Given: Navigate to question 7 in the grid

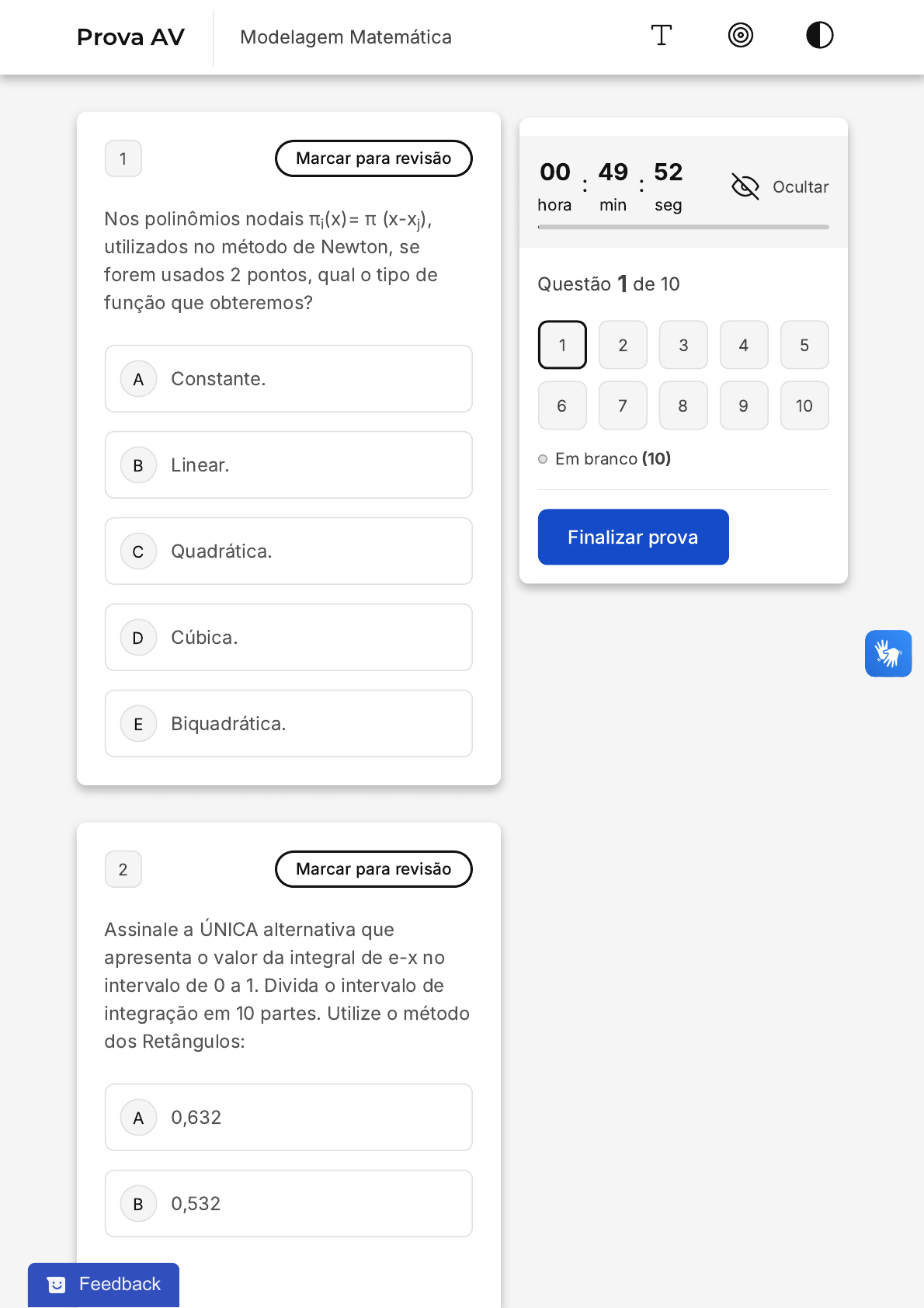Looking at the screenshot, I should click(x=623, y=405).
